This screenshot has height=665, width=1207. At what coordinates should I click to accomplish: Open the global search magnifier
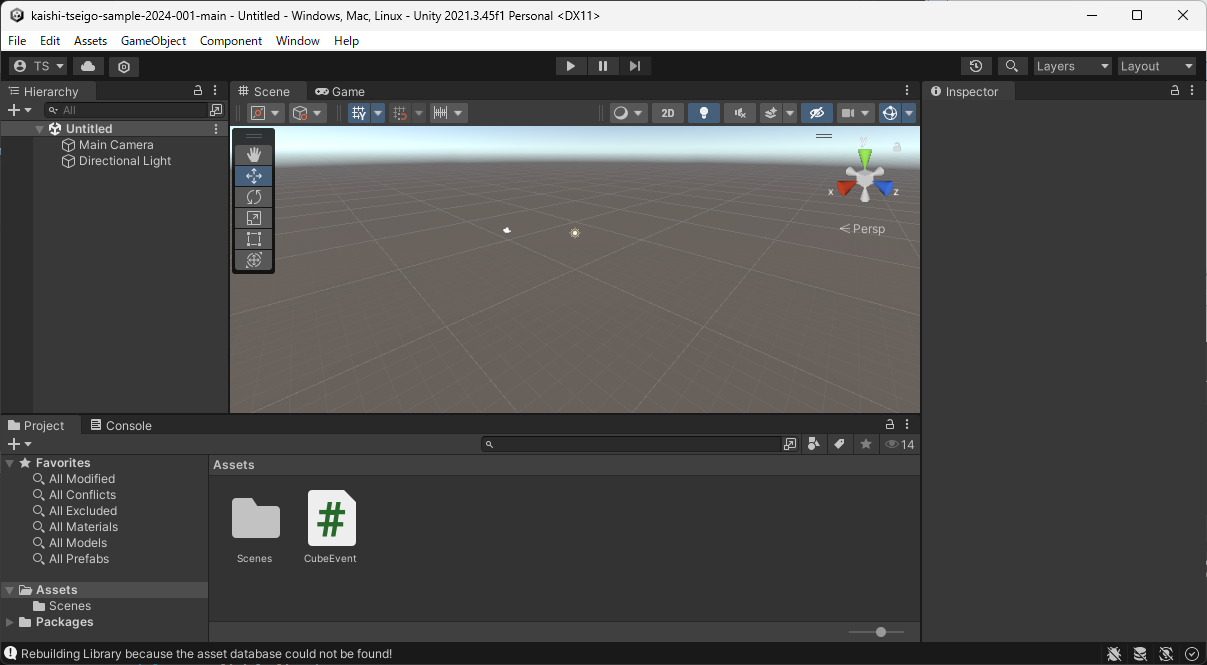(1012, 66)
